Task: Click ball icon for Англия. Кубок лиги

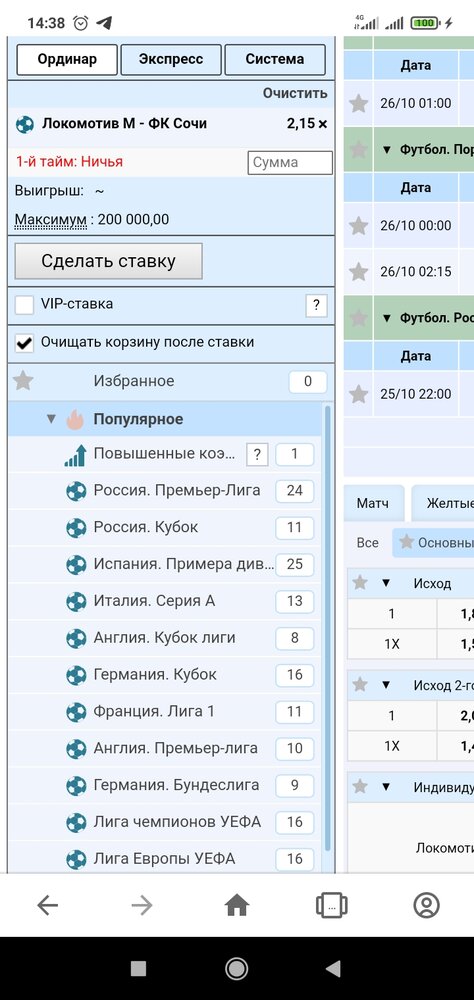Action: click(x=76, y=638)
